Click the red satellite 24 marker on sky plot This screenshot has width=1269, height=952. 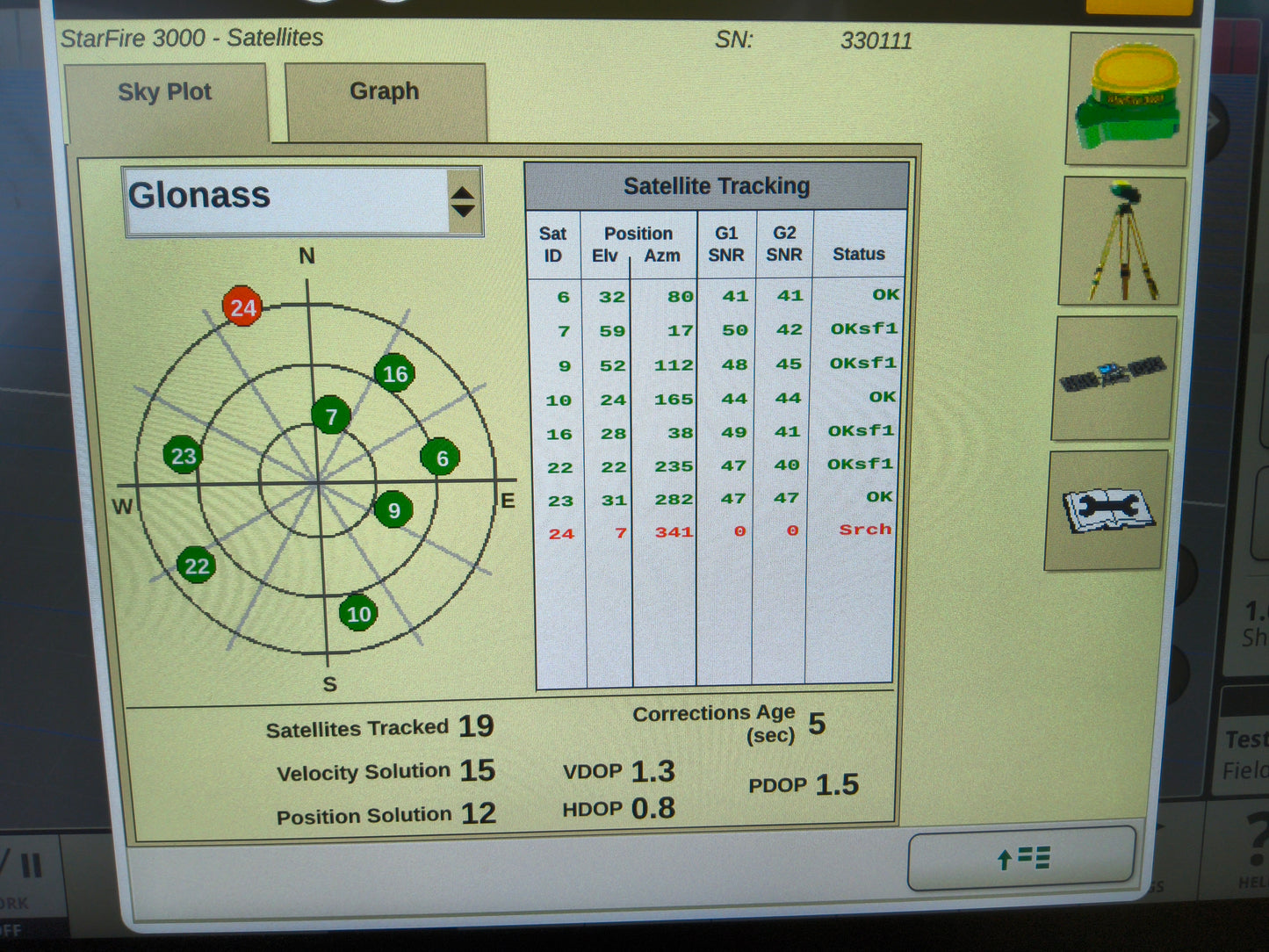[242, 307]
